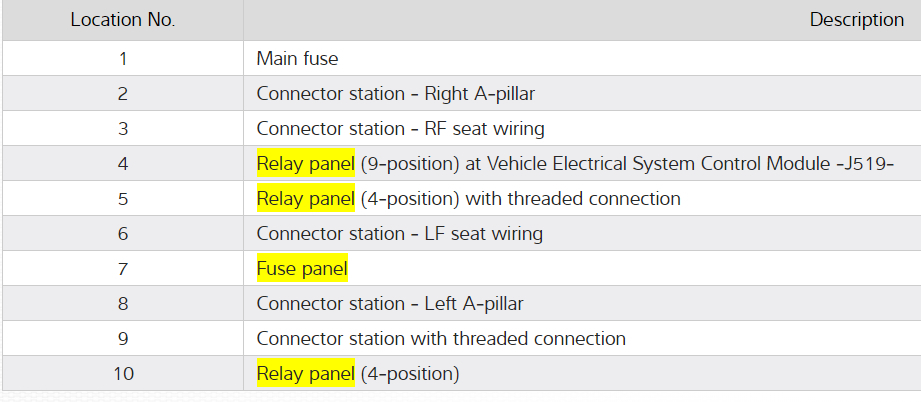
Task: Click Connector station - Right A-pillar text
Action: [395, 94]
